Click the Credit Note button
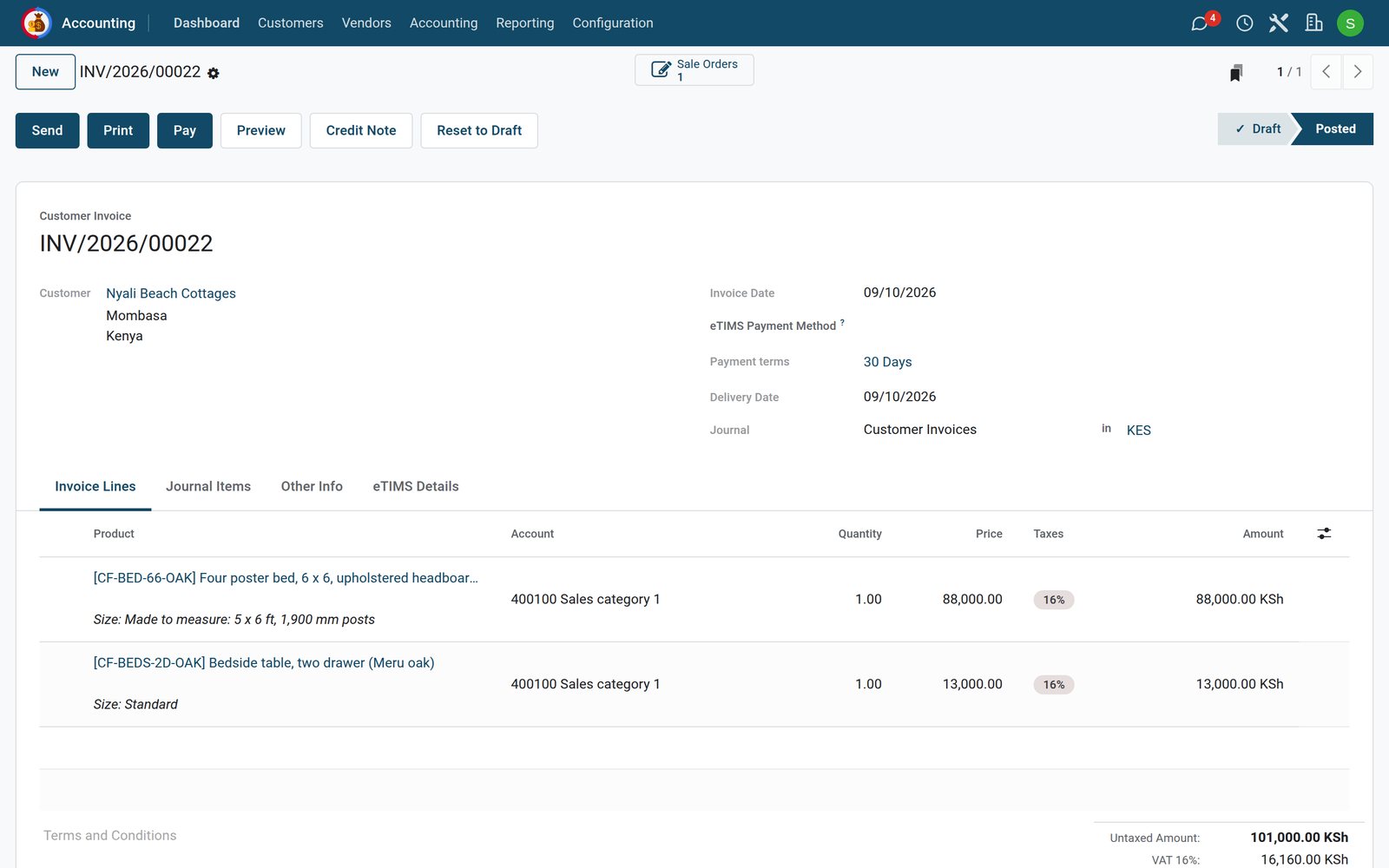The width and height of the screenshot is (1389, 868). [361, 131]
